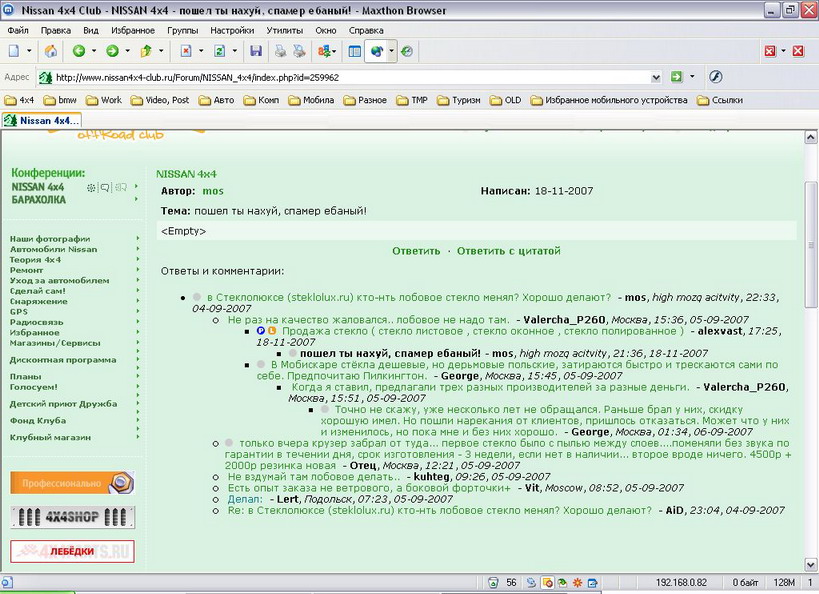Stop loading with red X page icon
Image resolution: width=819 pixels, height=594 pixels.
pos(186,51)
